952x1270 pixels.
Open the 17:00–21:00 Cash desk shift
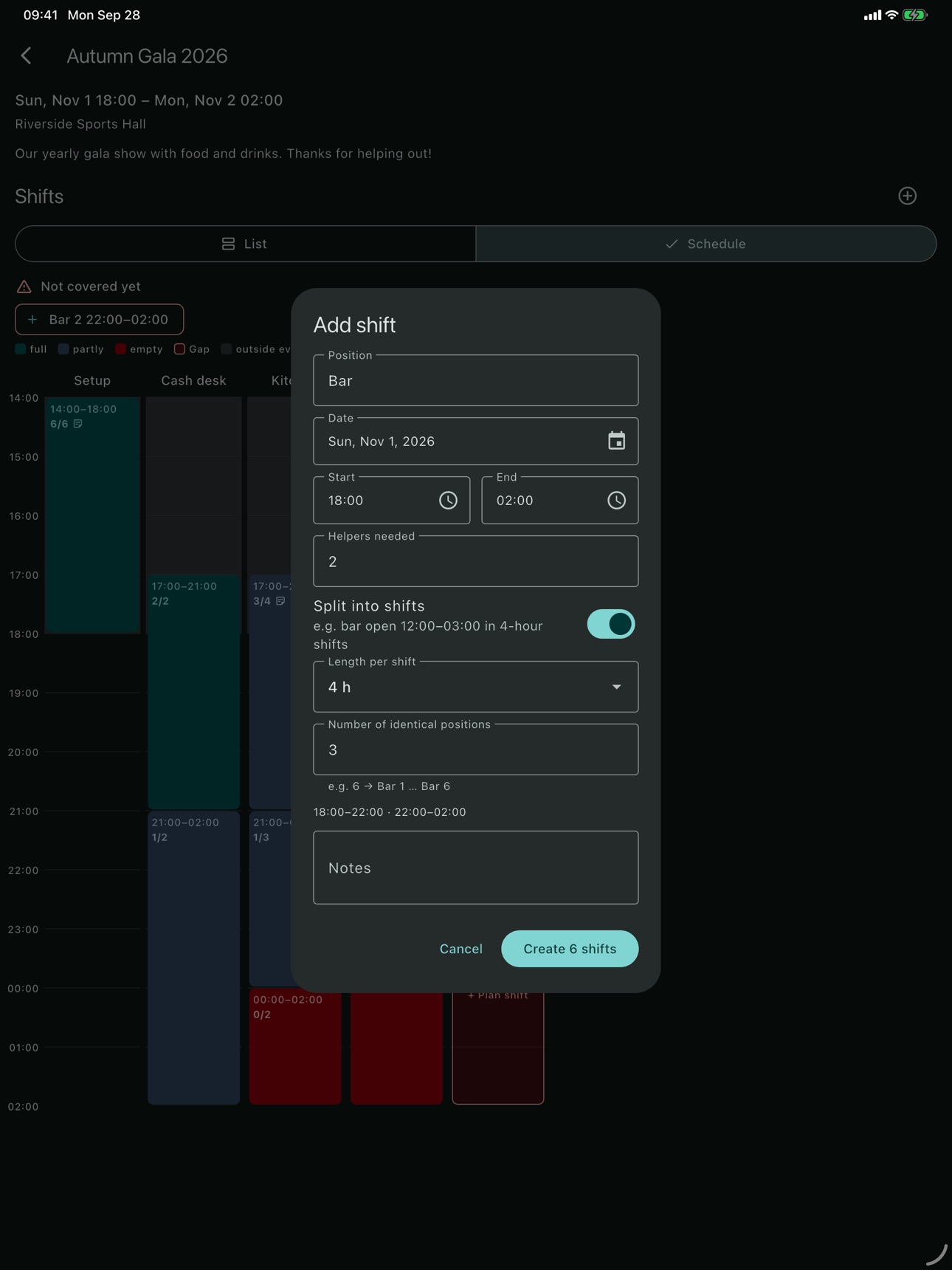193,692
